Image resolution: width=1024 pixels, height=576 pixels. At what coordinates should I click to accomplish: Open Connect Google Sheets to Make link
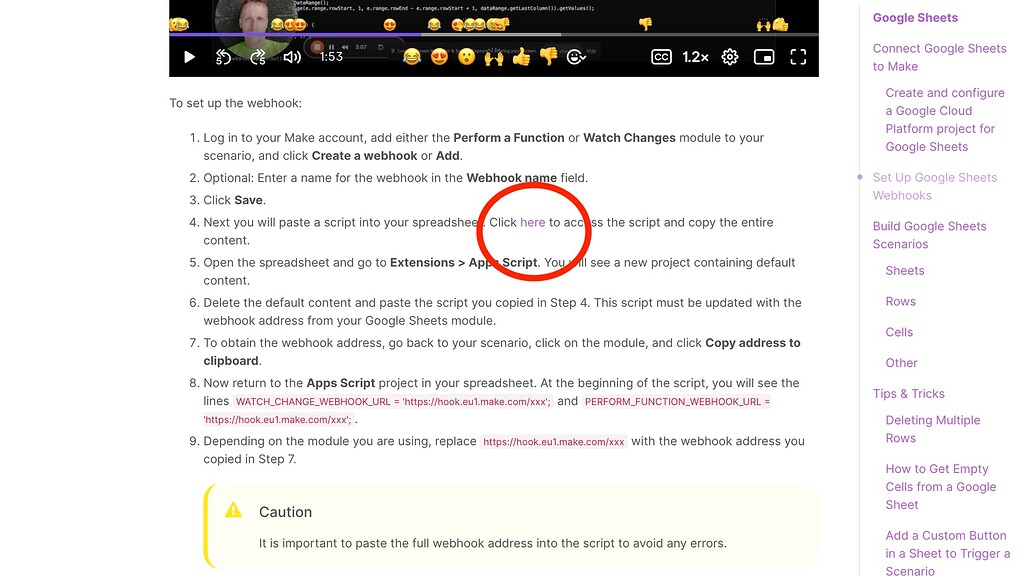click(x=939, y=57)
